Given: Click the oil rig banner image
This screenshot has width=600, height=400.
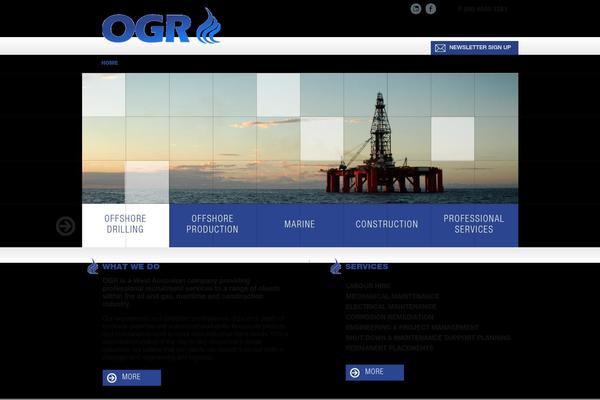Looking at the screenshot, I should (x=300, y=139).
